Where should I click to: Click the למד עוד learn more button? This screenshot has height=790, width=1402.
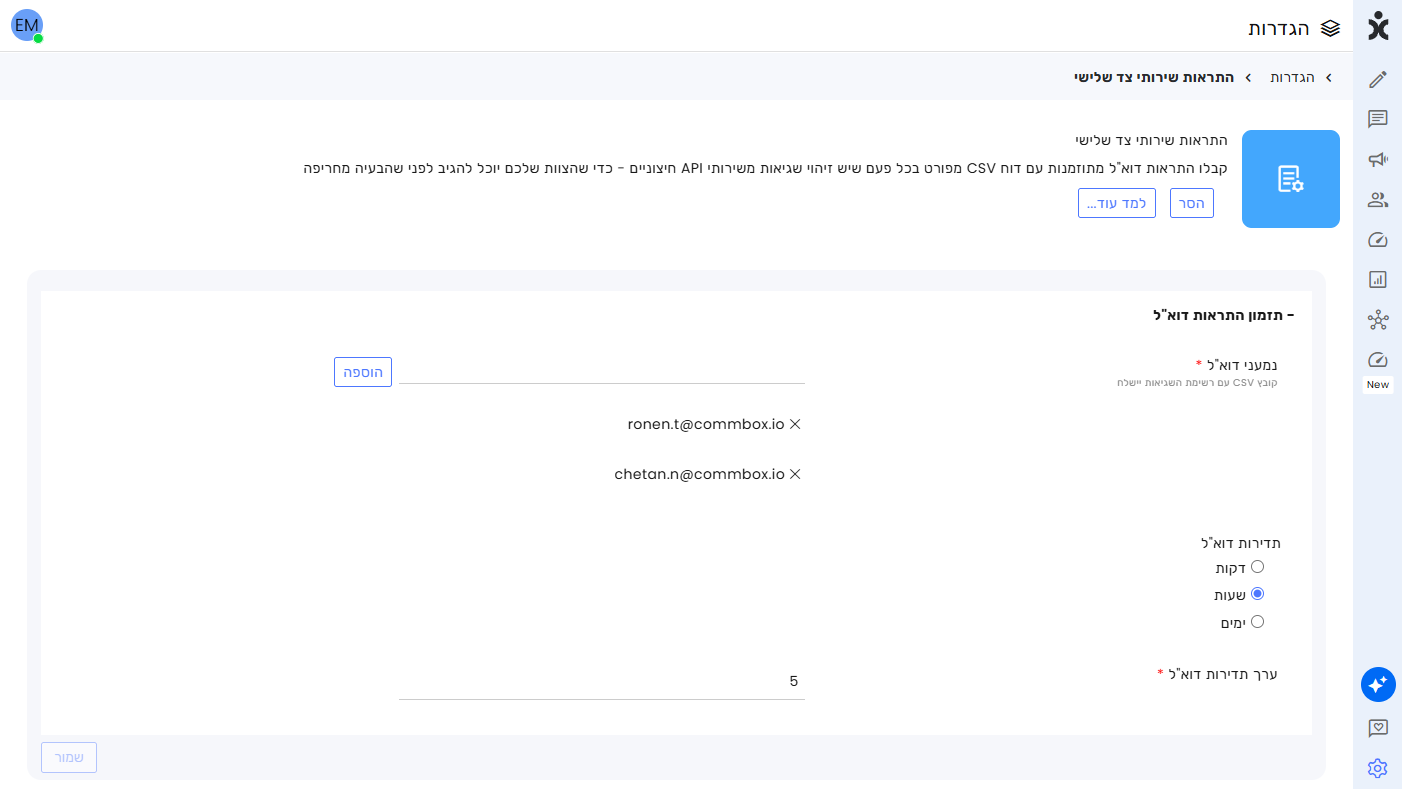tap(1117, 203)
